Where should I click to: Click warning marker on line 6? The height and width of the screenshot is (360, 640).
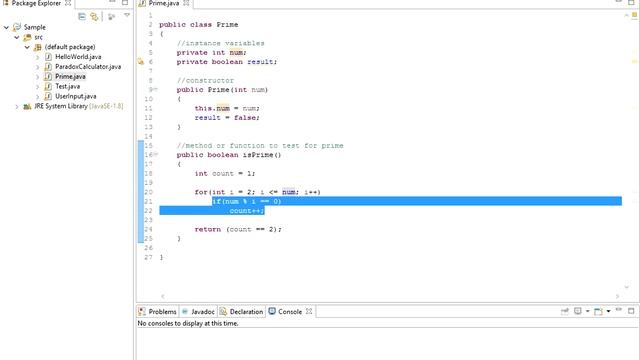(141, 62)
